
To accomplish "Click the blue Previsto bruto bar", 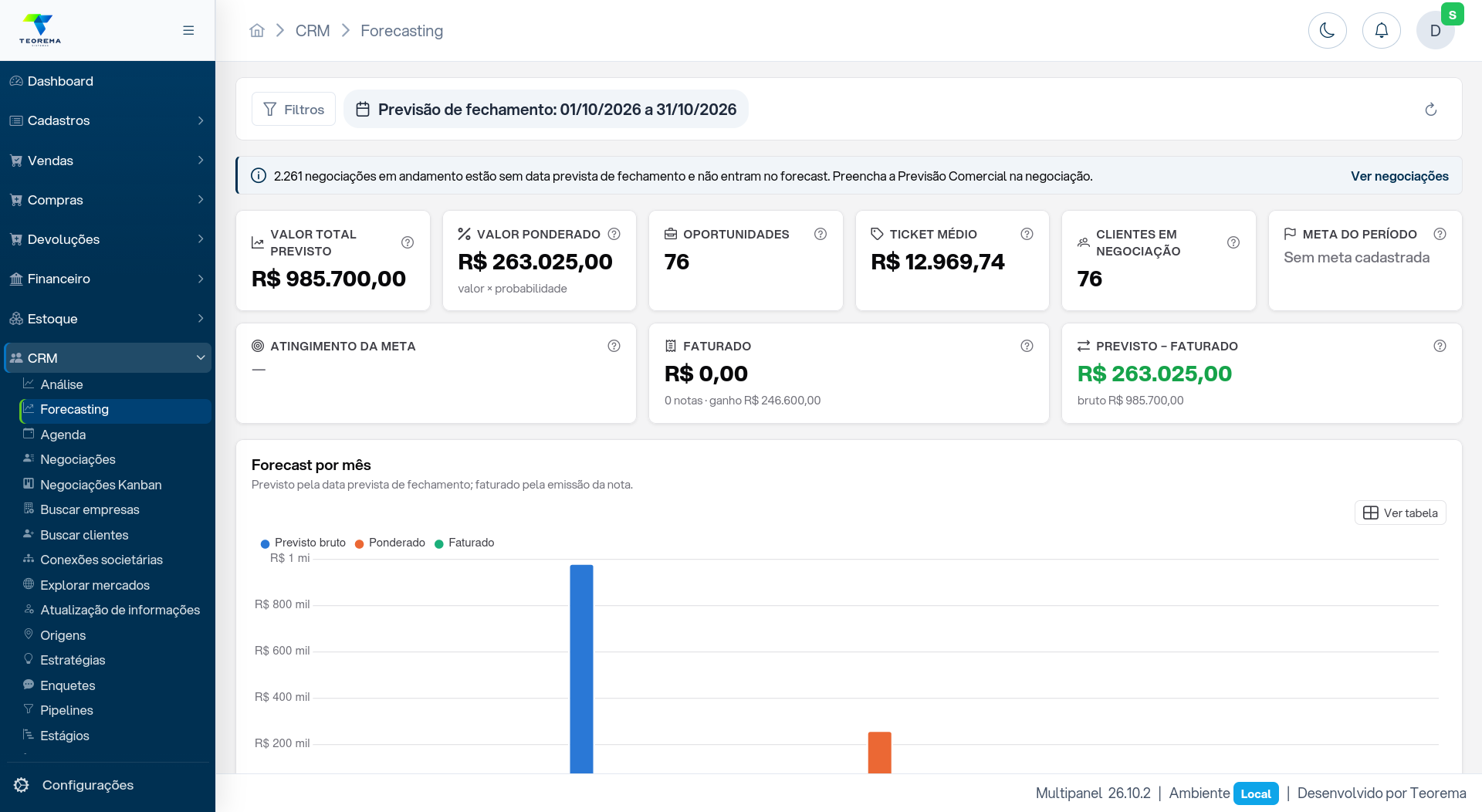I will point(581,668).
